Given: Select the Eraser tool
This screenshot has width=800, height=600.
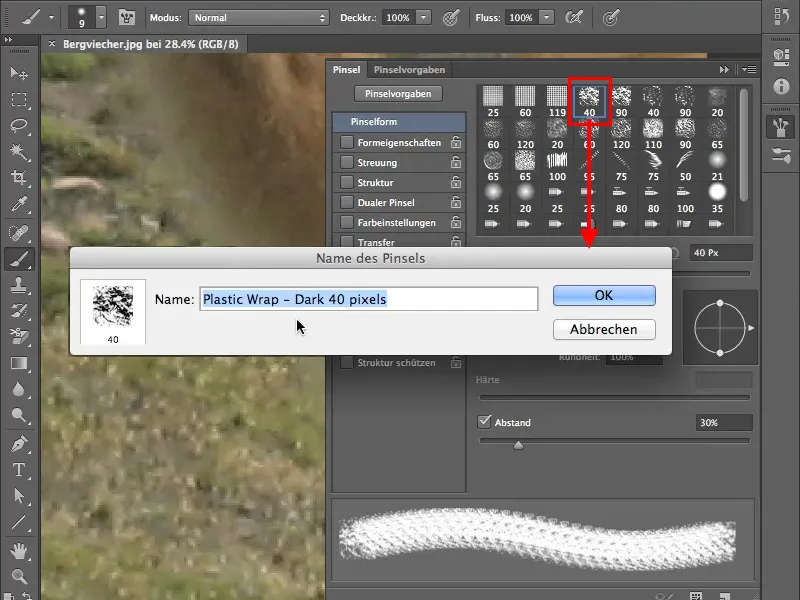Looking at the screenshot, I should click(x=19, y=337).
